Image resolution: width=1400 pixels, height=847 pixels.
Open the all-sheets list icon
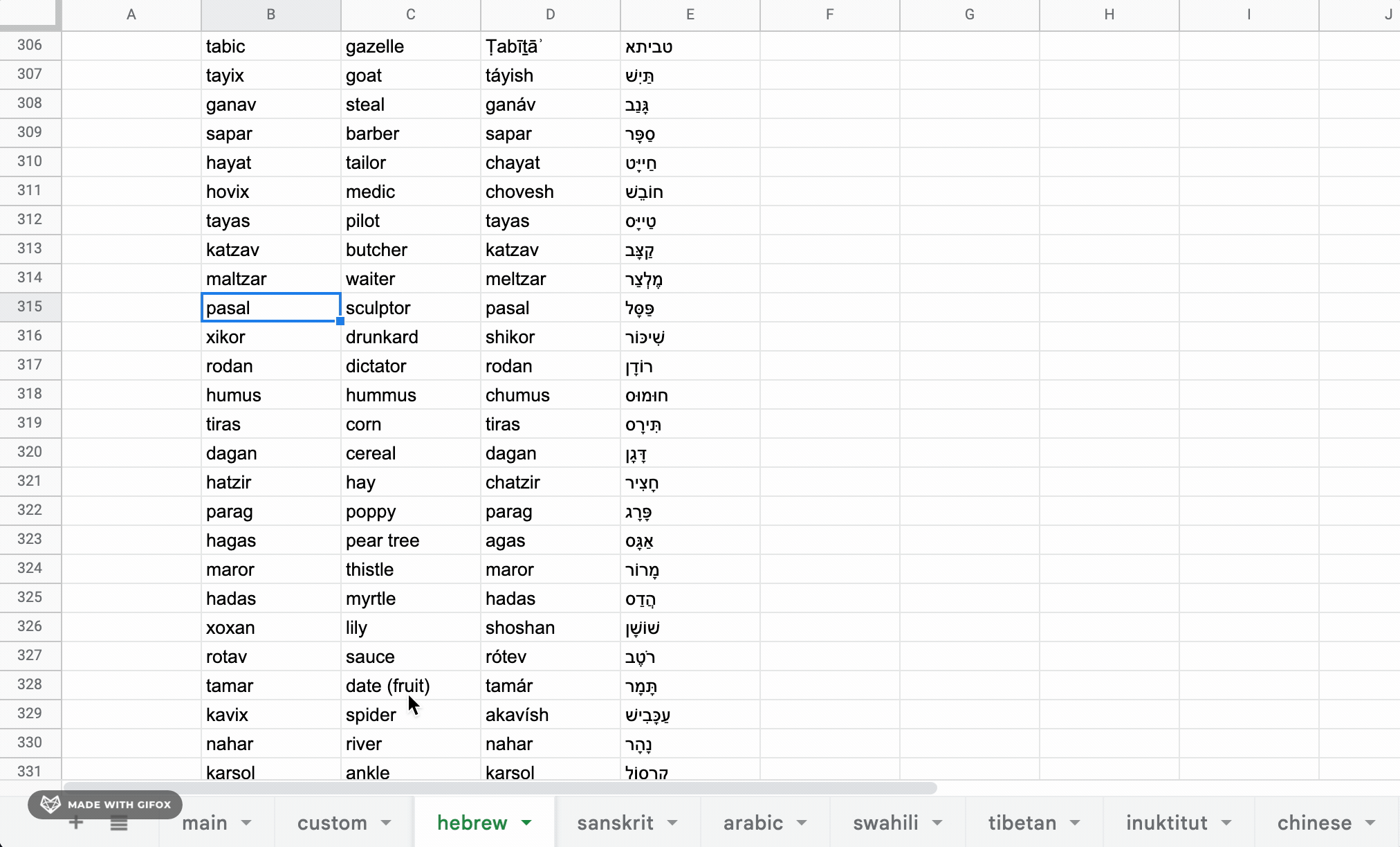[x=119, y=823]
